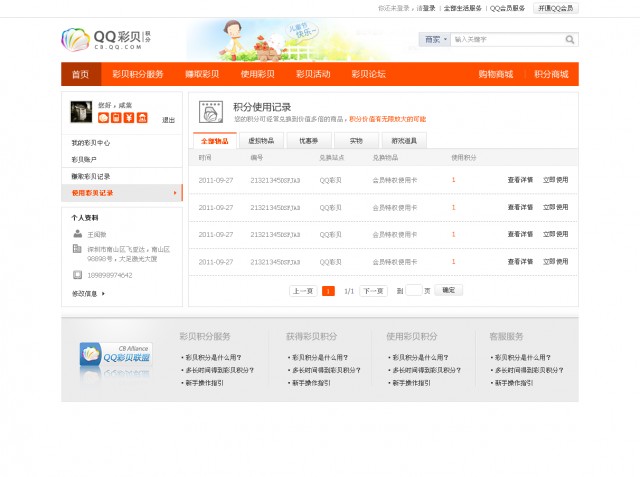
Task: Click the 下一页 pagination button
Action: pyautogui.click(x=373, y=291)
